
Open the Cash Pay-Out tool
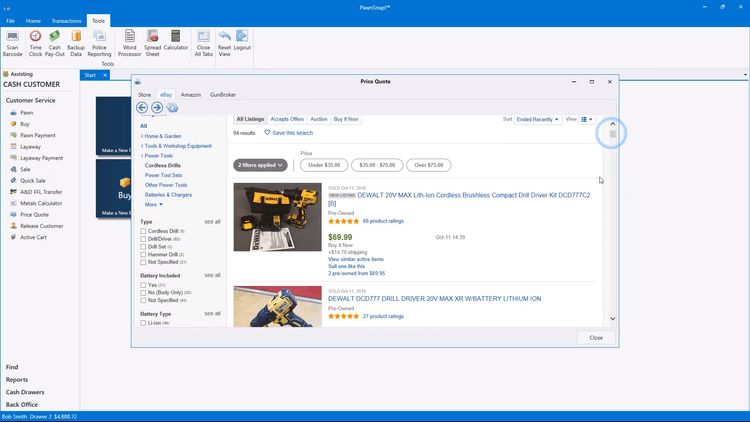pyautogui.click(x=55, y=43)
